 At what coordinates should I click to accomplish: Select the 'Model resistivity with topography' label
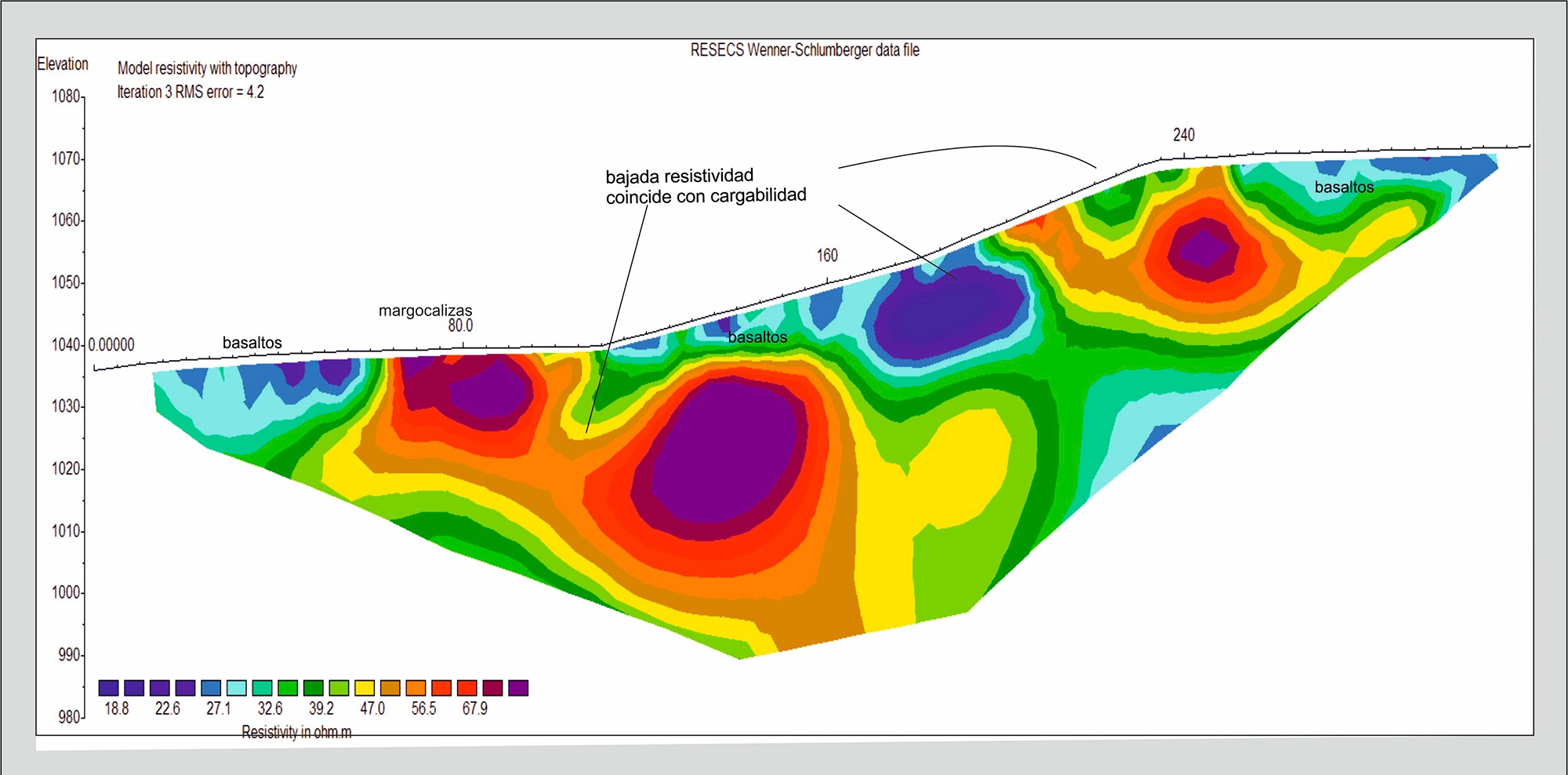click(207, 68)
